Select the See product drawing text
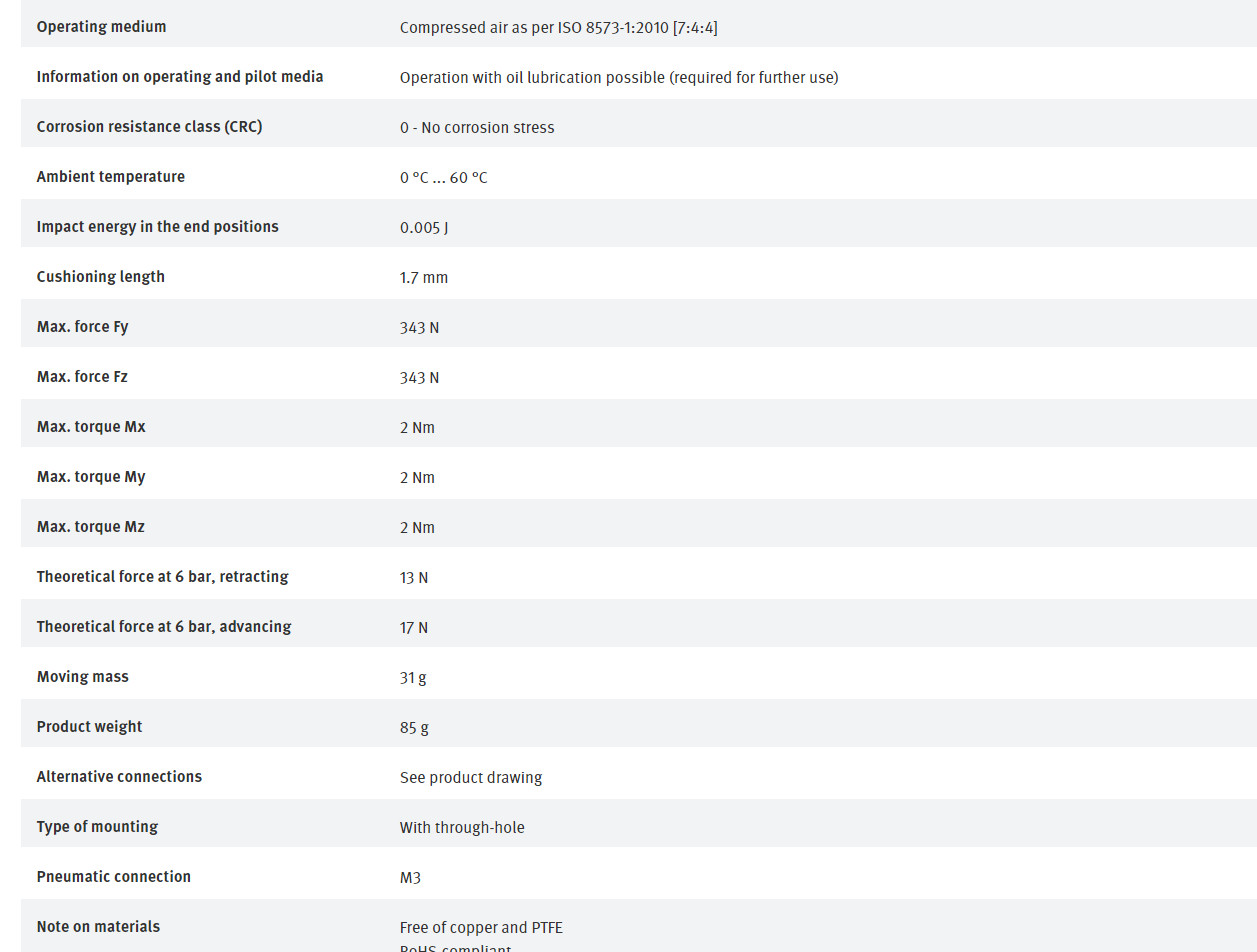1257x952 pixels. point(471,778)
